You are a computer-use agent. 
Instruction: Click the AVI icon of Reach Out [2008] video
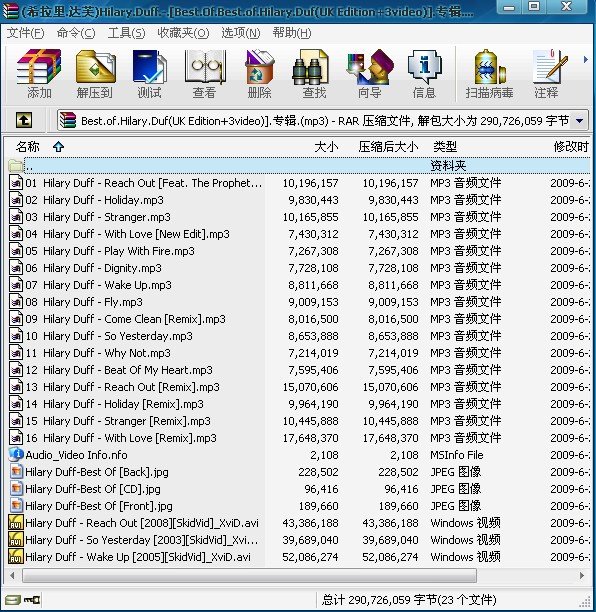(x=16, y=523)
